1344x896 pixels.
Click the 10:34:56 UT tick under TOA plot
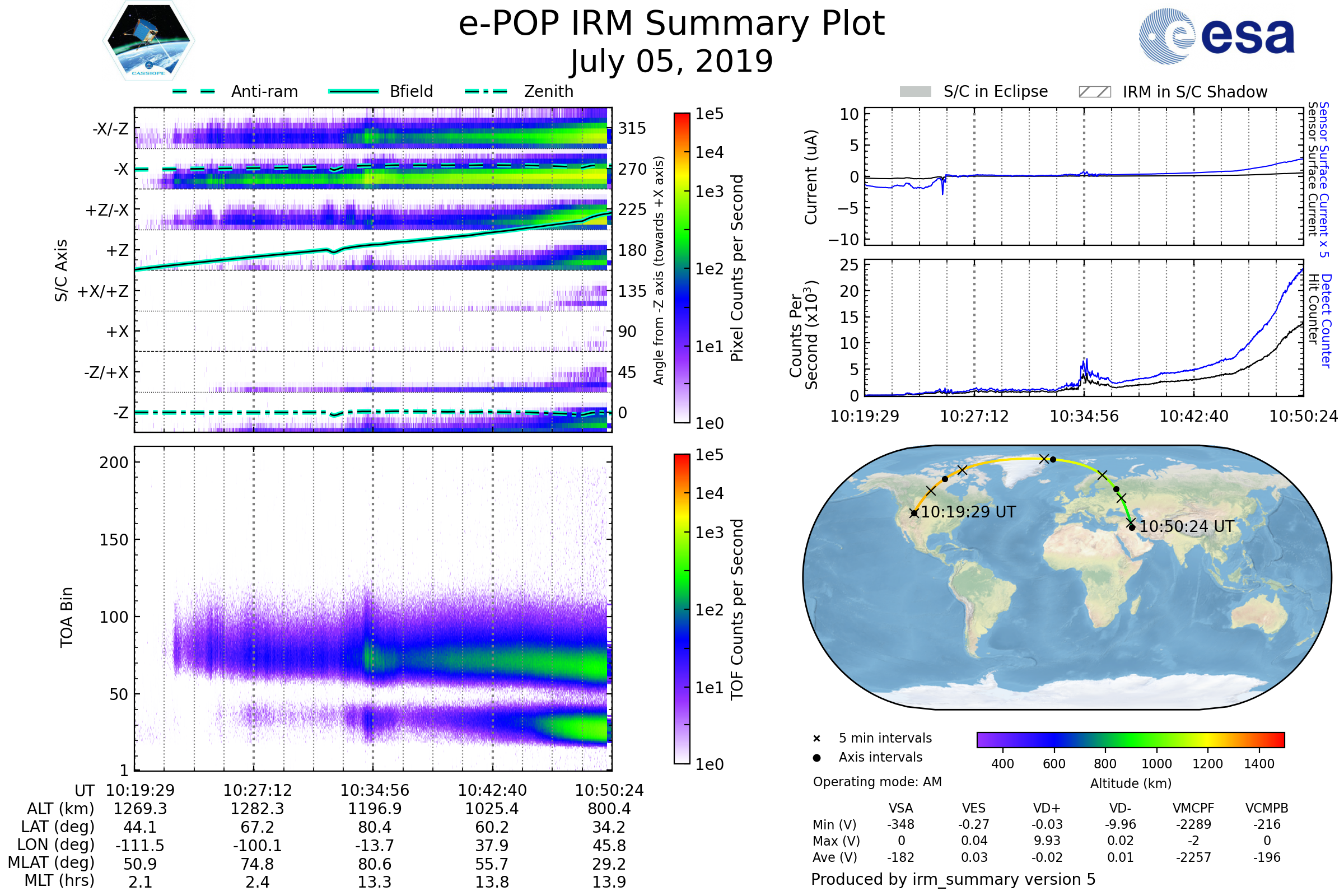tap(375, 790)
